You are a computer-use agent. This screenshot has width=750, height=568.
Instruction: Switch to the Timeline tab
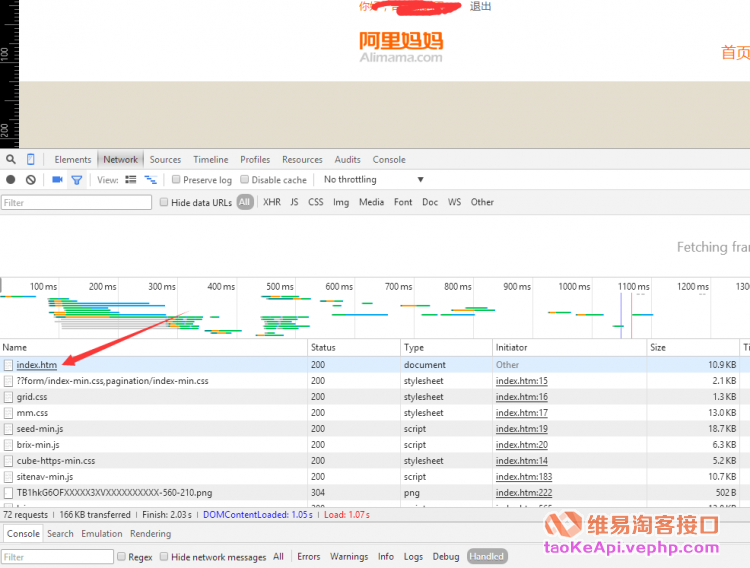(x=210, y=160)
